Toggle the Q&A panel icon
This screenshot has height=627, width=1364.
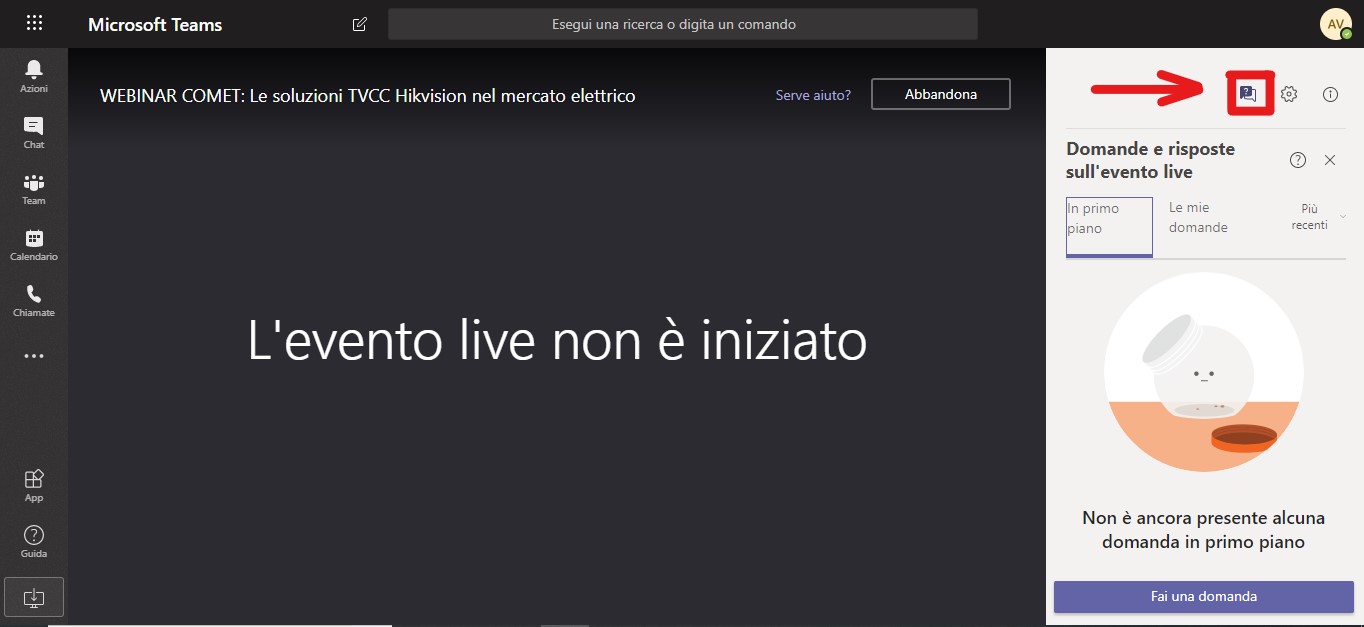point(1248,94)
